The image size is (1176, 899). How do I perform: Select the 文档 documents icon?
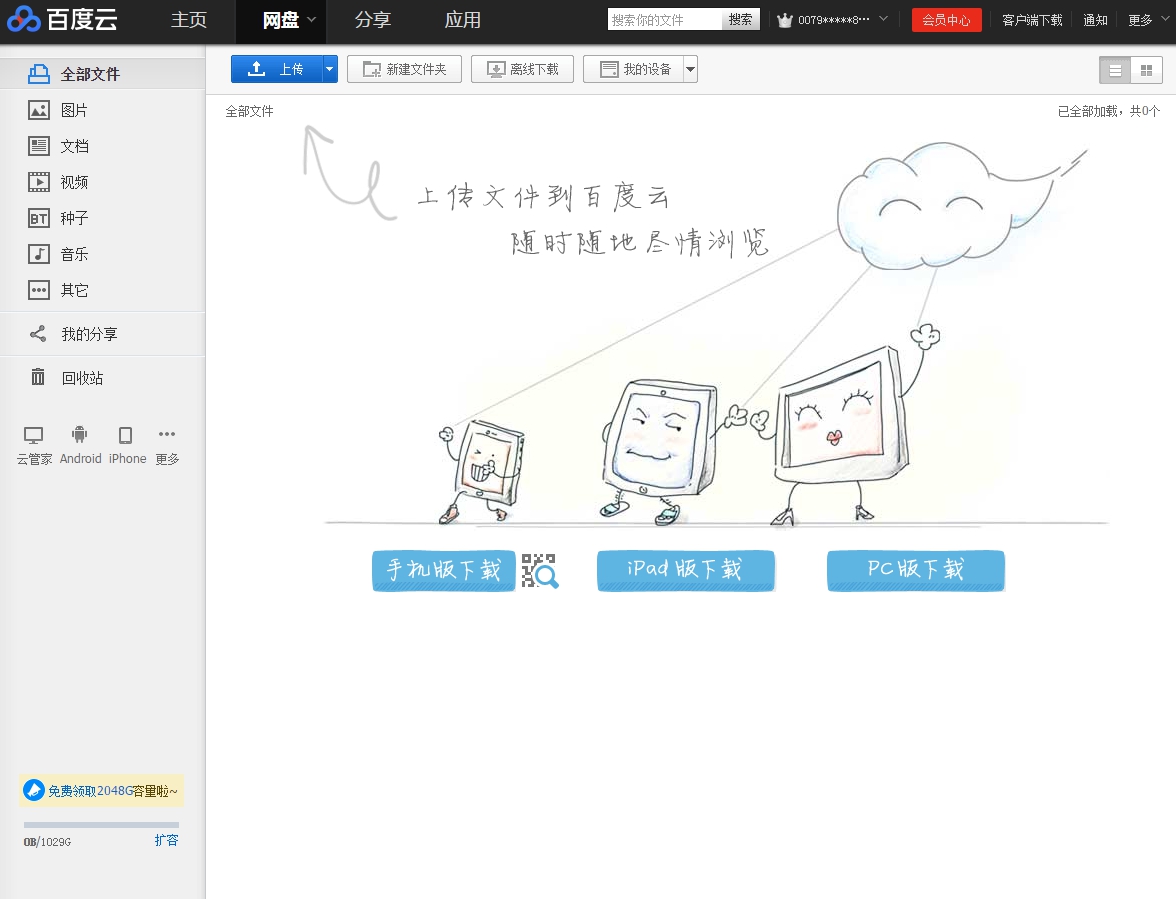(39, 145)
